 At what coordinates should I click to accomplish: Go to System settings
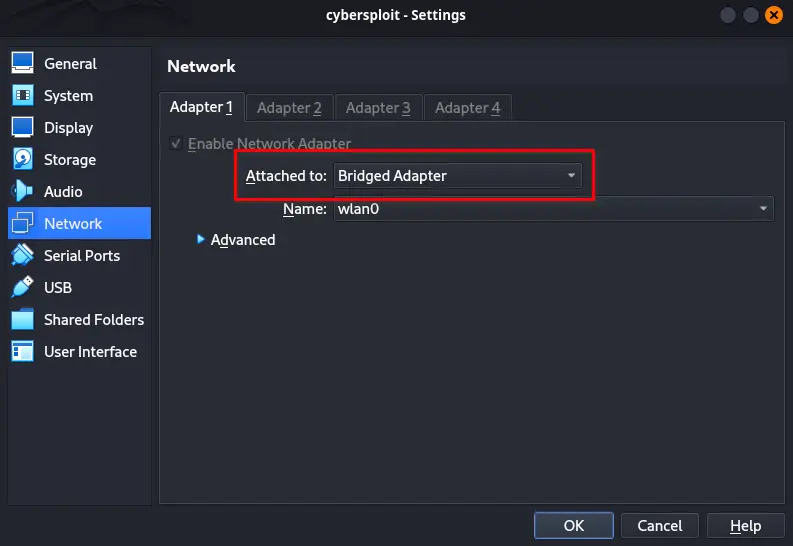(x=79, y=96)
